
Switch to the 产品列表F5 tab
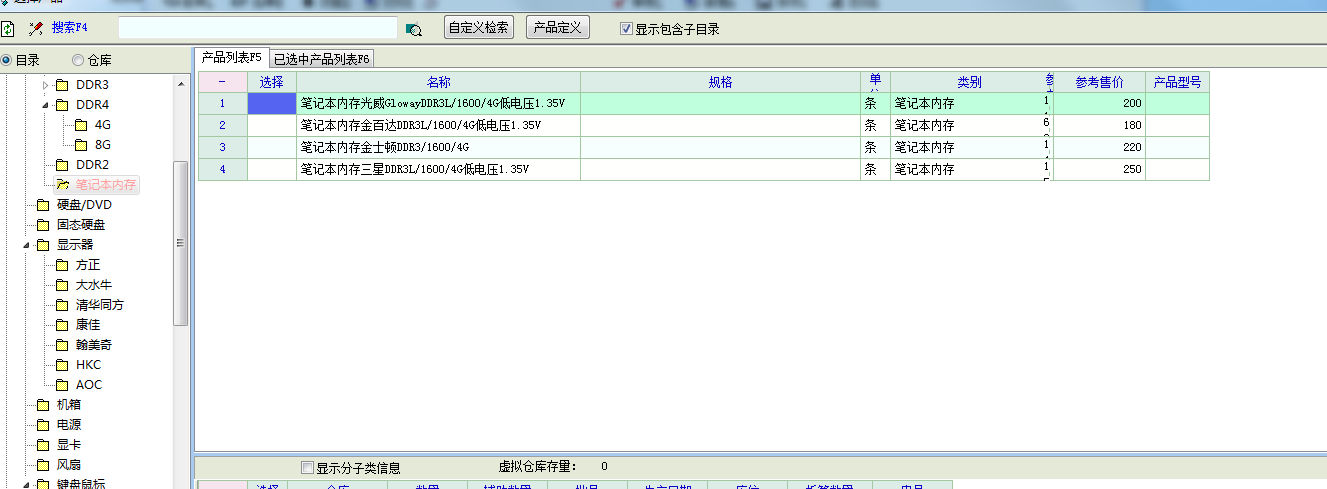tap(231, 57)
